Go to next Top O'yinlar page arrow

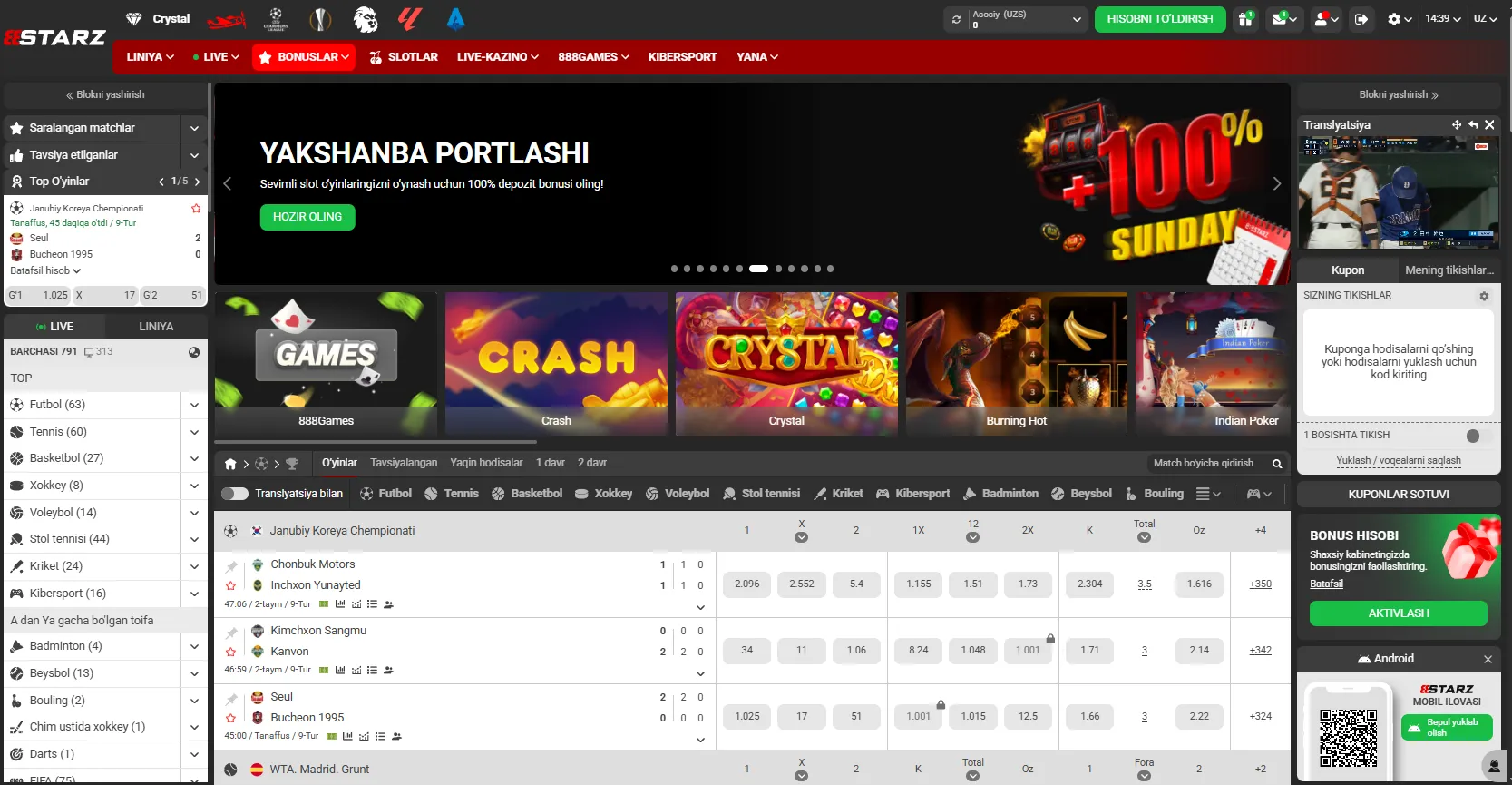pyautogui.click(x=197, y=182)
